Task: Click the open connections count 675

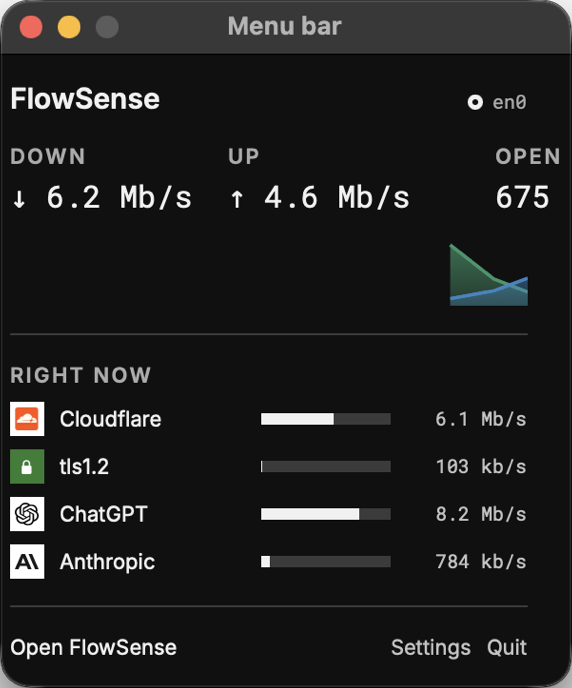Action: coord(522,197)
